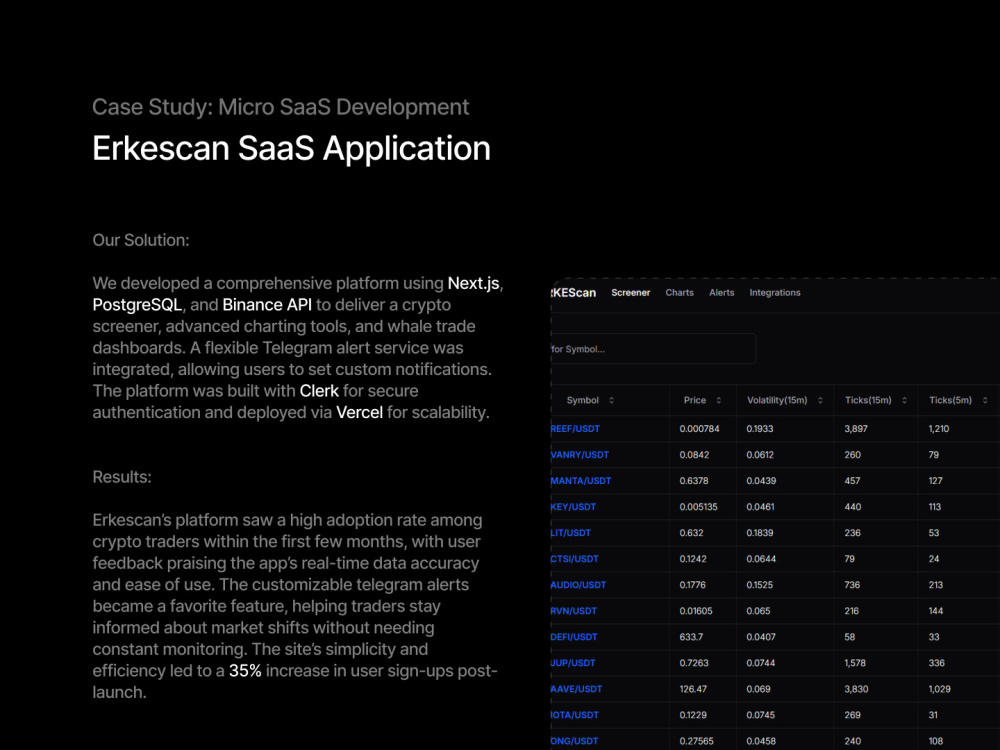This screenshot has width=1000, height=750.
Task: Switch to the Charts tab
Action: tap(679, 293)
